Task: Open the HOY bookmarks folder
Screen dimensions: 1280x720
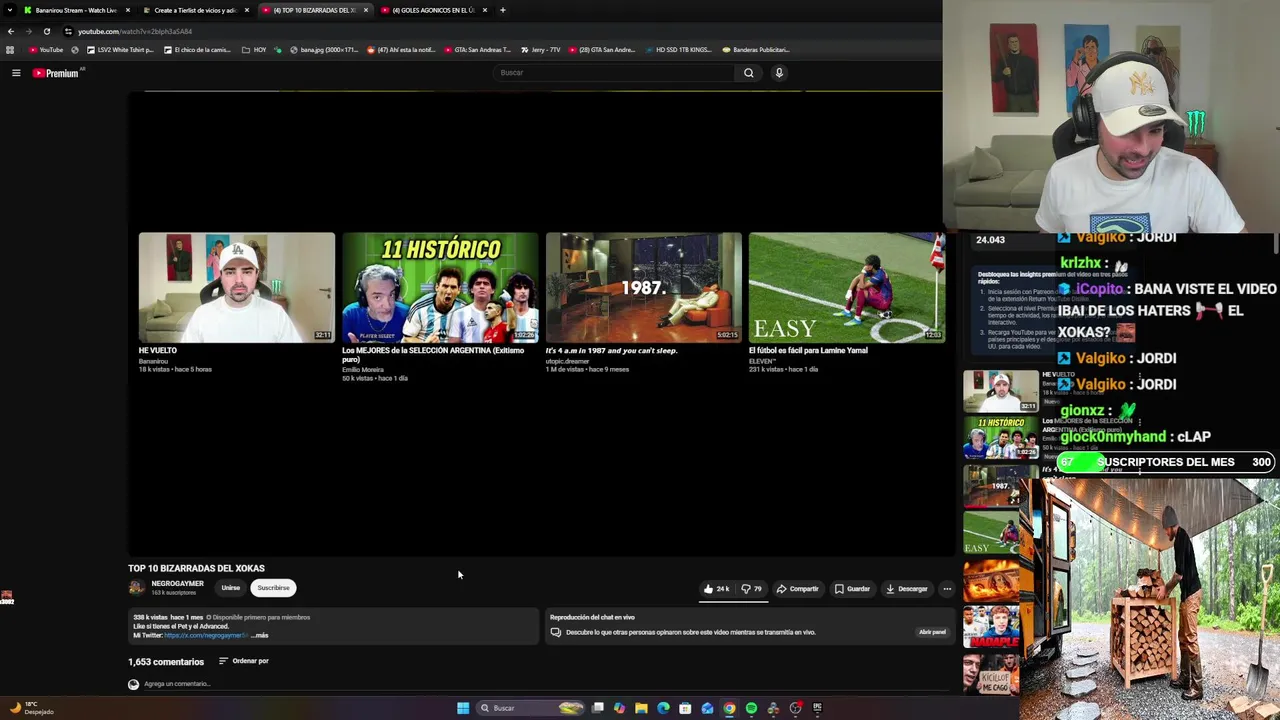Action: click(254, 50)
